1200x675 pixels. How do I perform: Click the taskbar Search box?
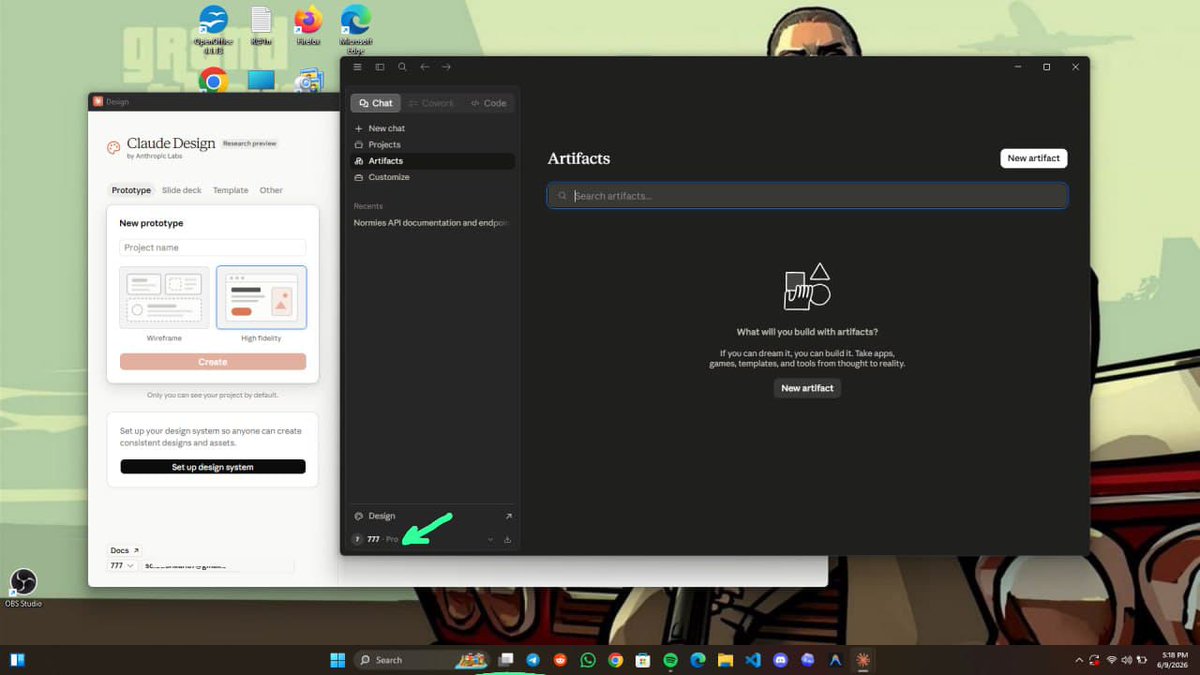[421, 660]
